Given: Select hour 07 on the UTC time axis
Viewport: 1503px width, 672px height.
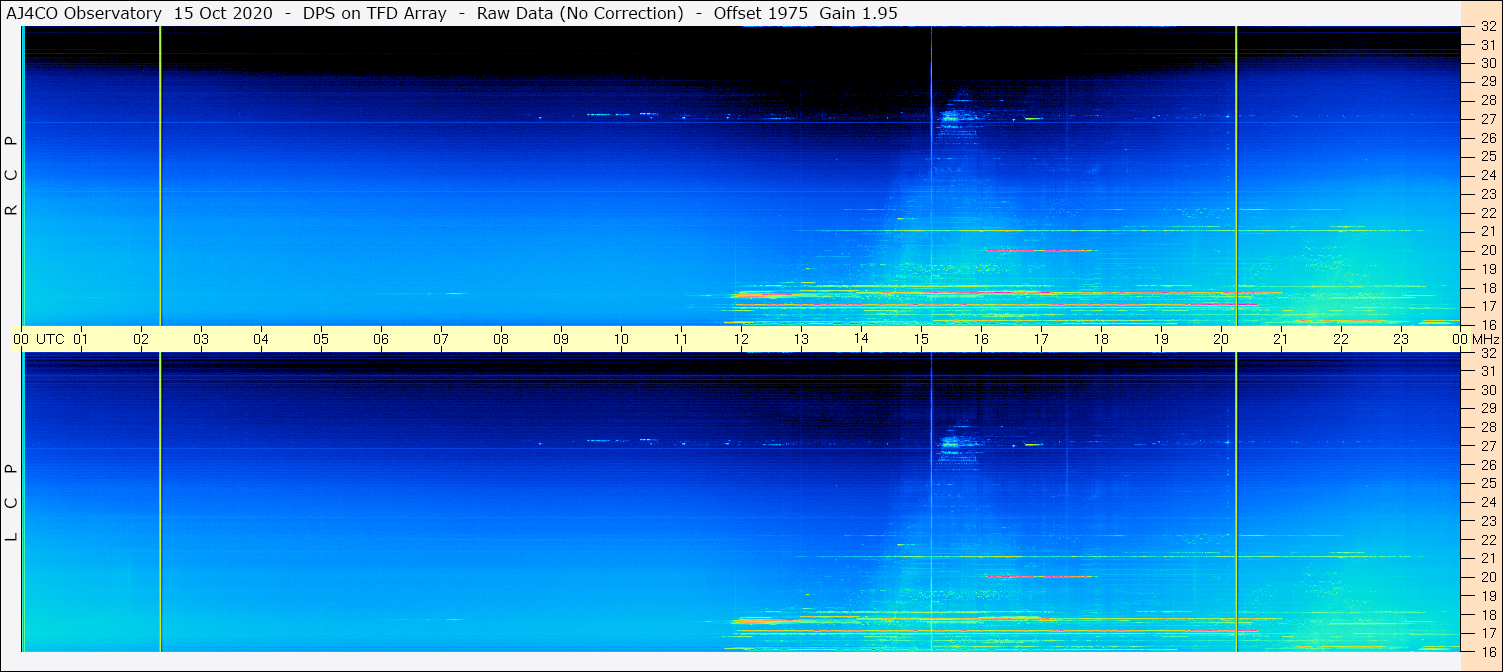Looking at the screenshot, I should click(x=441, y=339).
